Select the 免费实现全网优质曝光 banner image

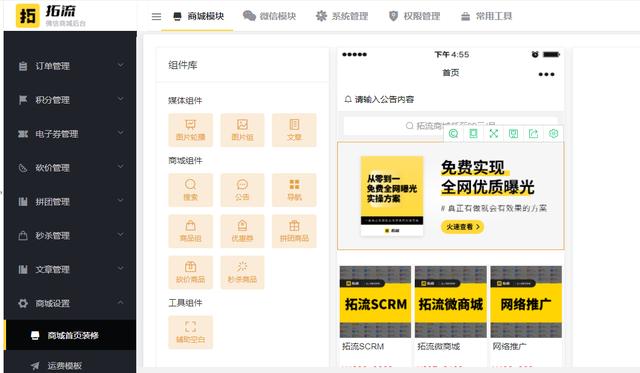click(451, 196)
